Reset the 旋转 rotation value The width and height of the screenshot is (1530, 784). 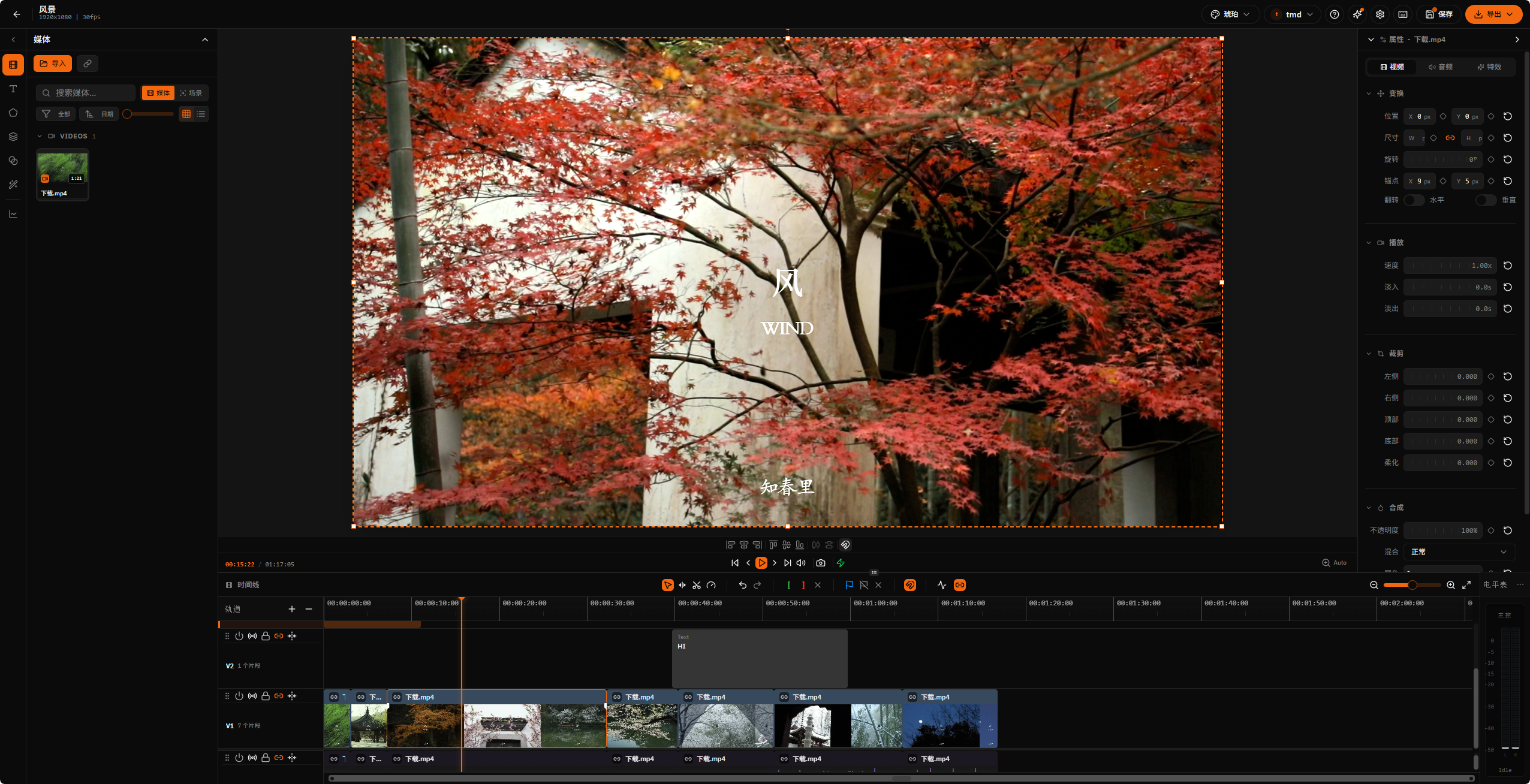pos(1508,159)
